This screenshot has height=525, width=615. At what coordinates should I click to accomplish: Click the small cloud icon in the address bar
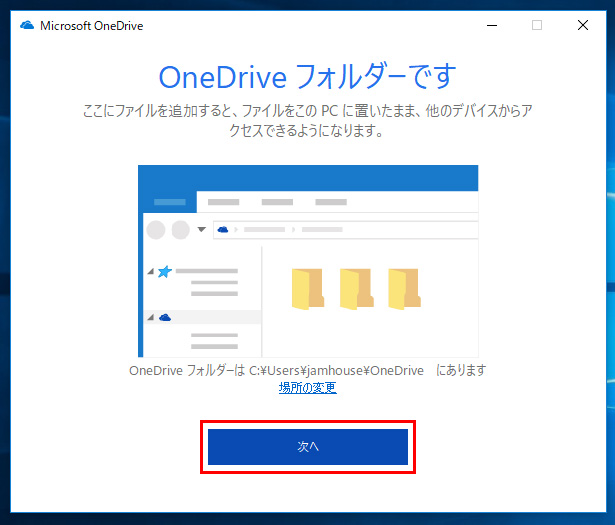pyautogui.click(x=222, y=230)
